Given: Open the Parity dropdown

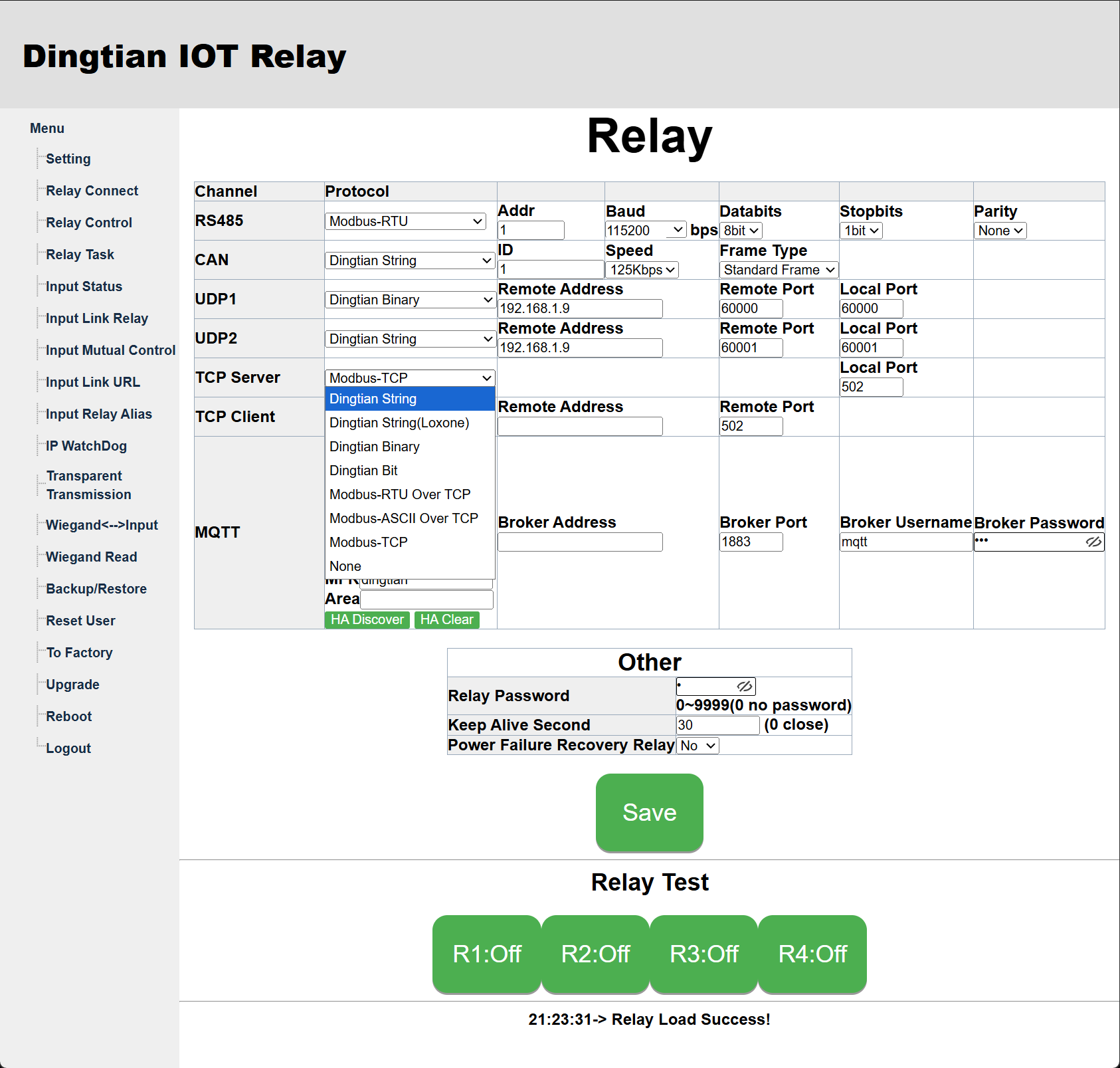Looking at the screenshot, I should tap(1000, 231).
